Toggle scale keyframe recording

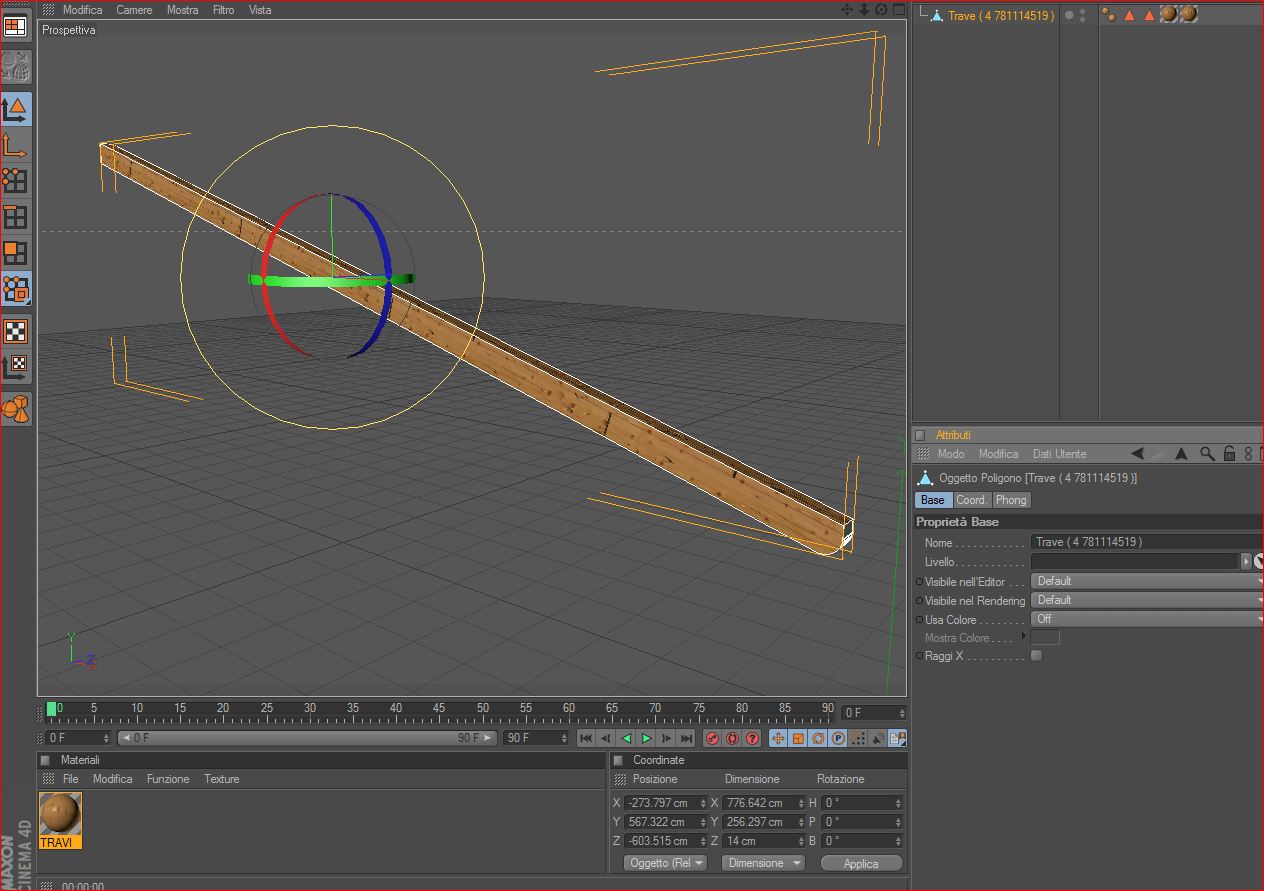[798, 738]
